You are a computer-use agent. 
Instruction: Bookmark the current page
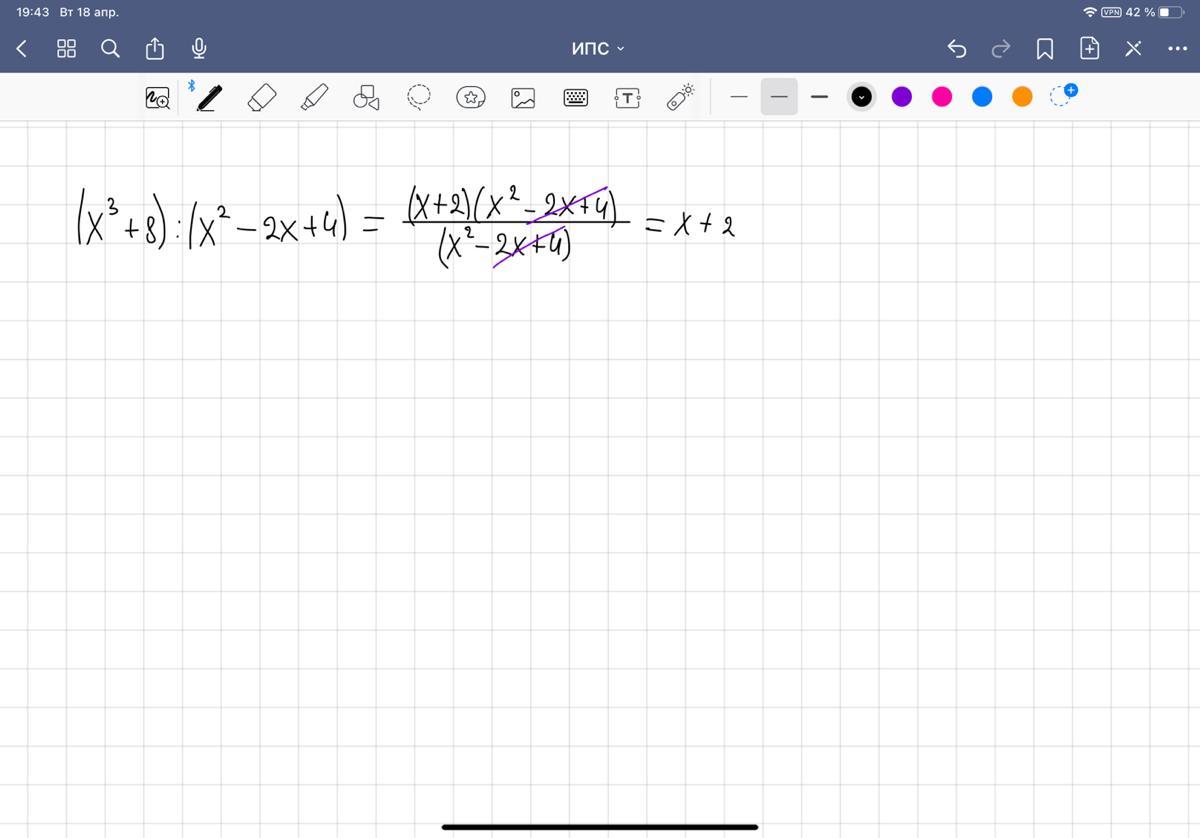(x=1045, y=48)
